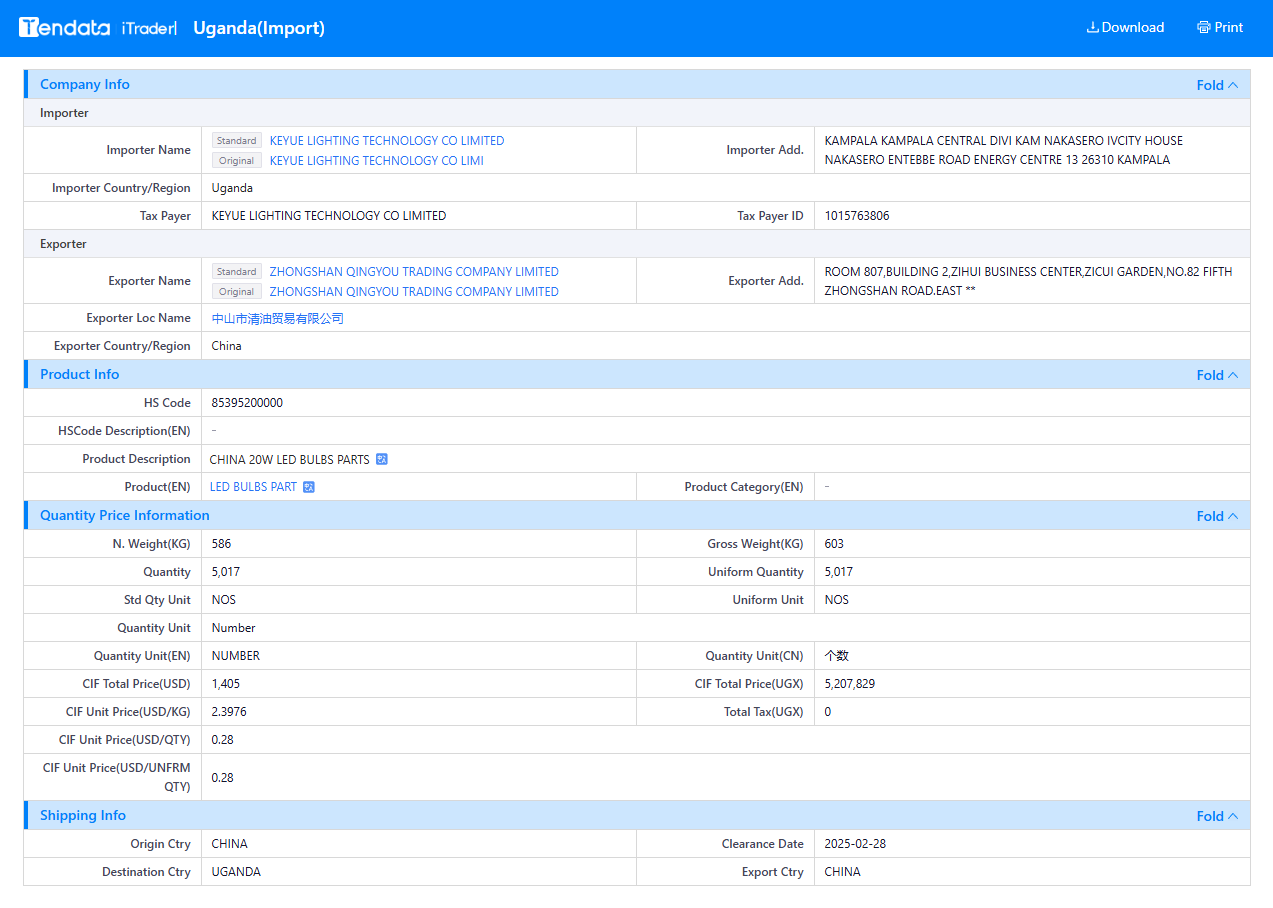Click translate icon beside LED BULBS PART
The width and height of the screenshot is (1273, 908).
tap(309, 488)
